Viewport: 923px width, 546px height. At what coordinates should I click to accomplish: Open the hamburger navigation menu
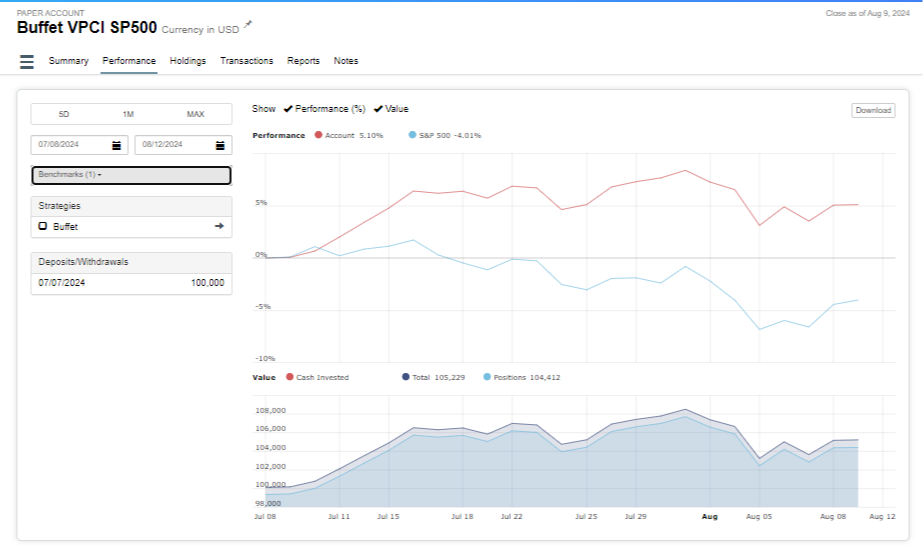[x=27, y=62]
